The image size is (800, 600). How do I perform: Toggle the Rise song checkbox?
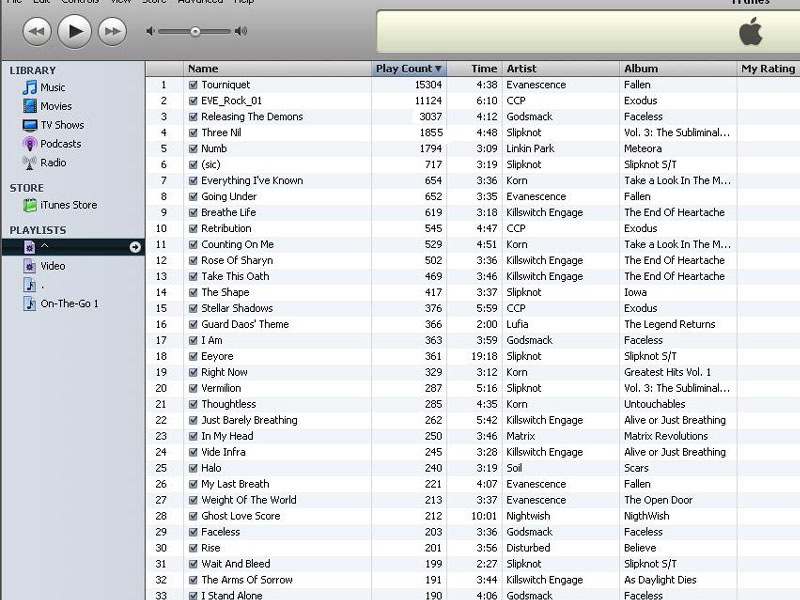(193, 548)
